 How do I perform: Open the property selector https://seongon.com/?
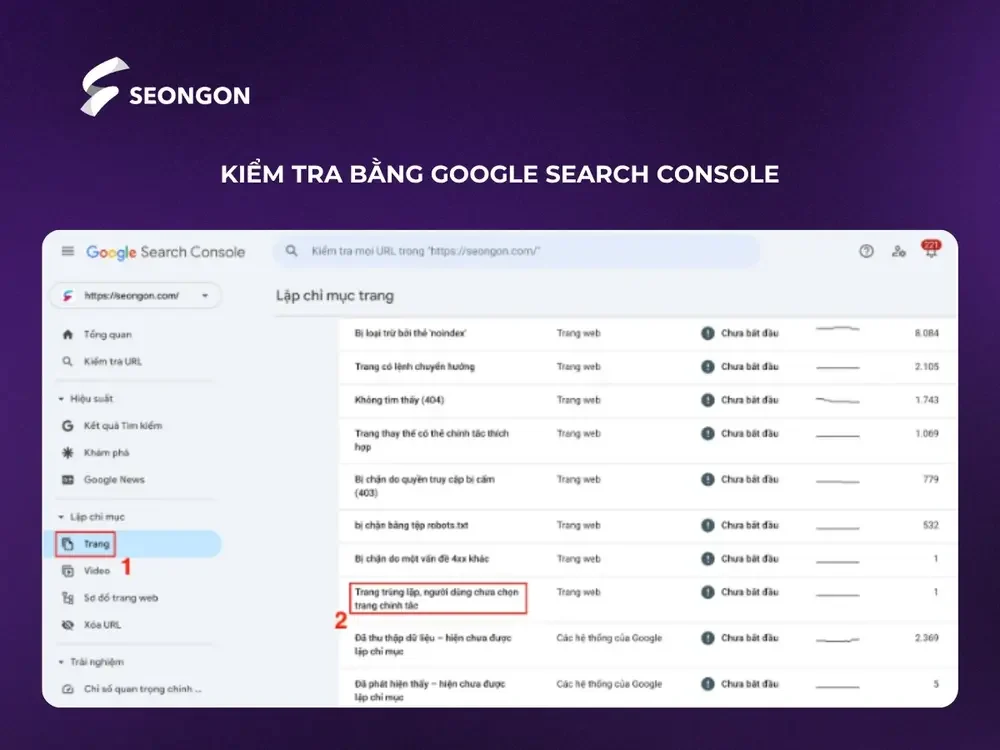(x=136, y=296)
